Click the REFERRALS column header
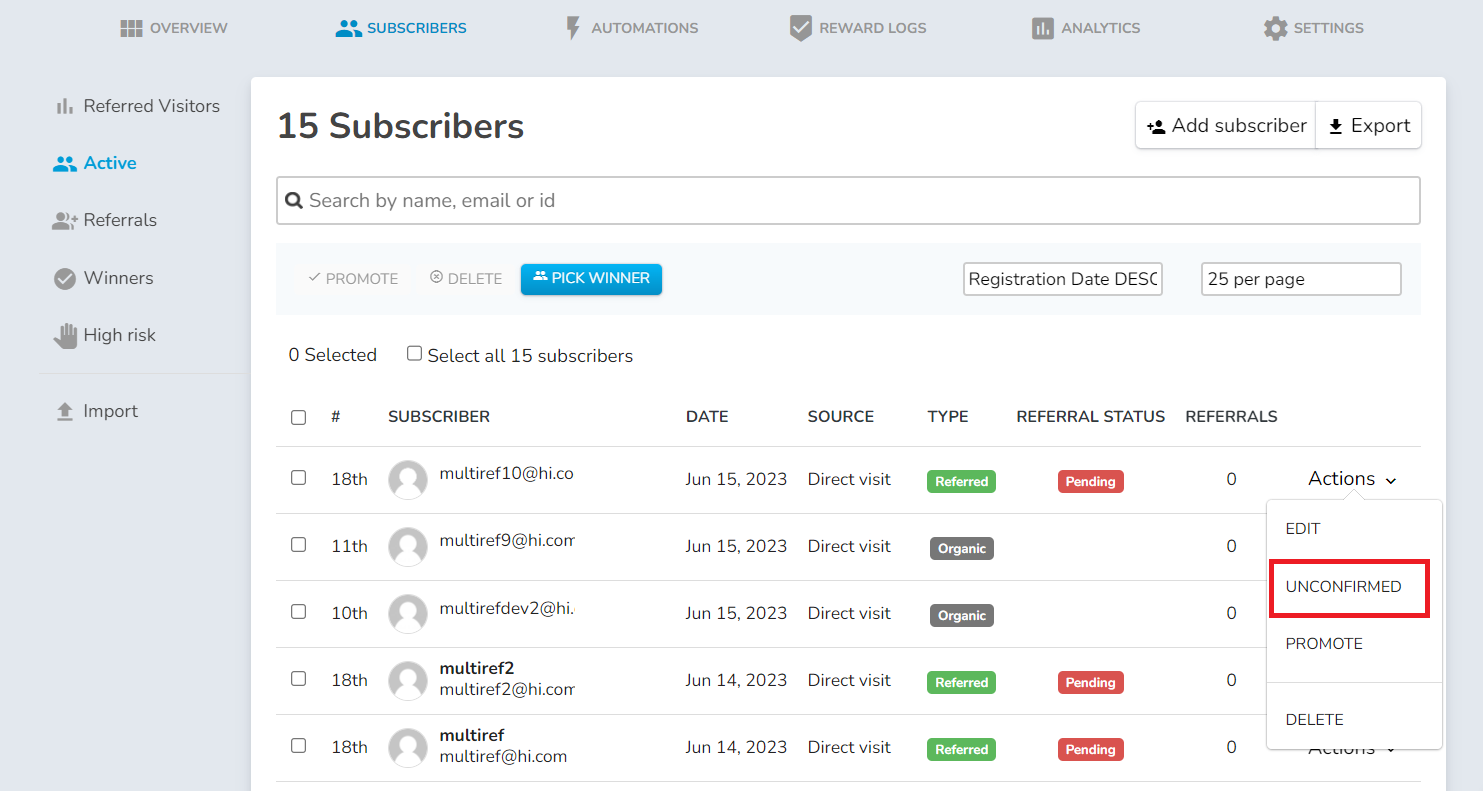Image resolution: width=1483 pixels, height=791 pixels. click(1231, 417)
